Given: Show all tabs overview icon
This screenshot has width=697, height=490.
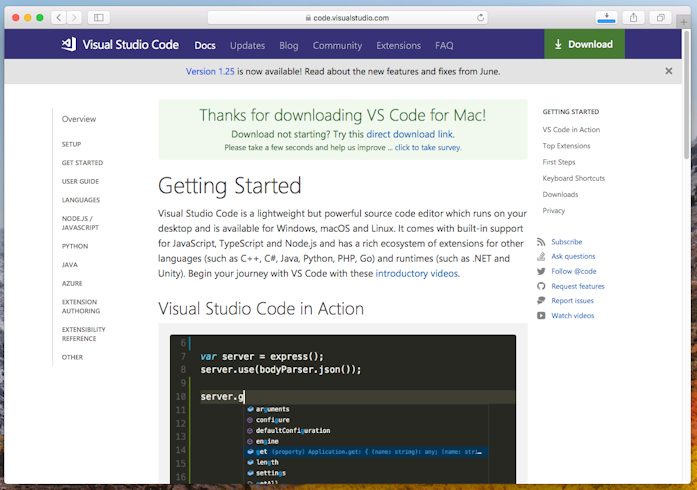Looking at the screenshot, I should 661,18.
